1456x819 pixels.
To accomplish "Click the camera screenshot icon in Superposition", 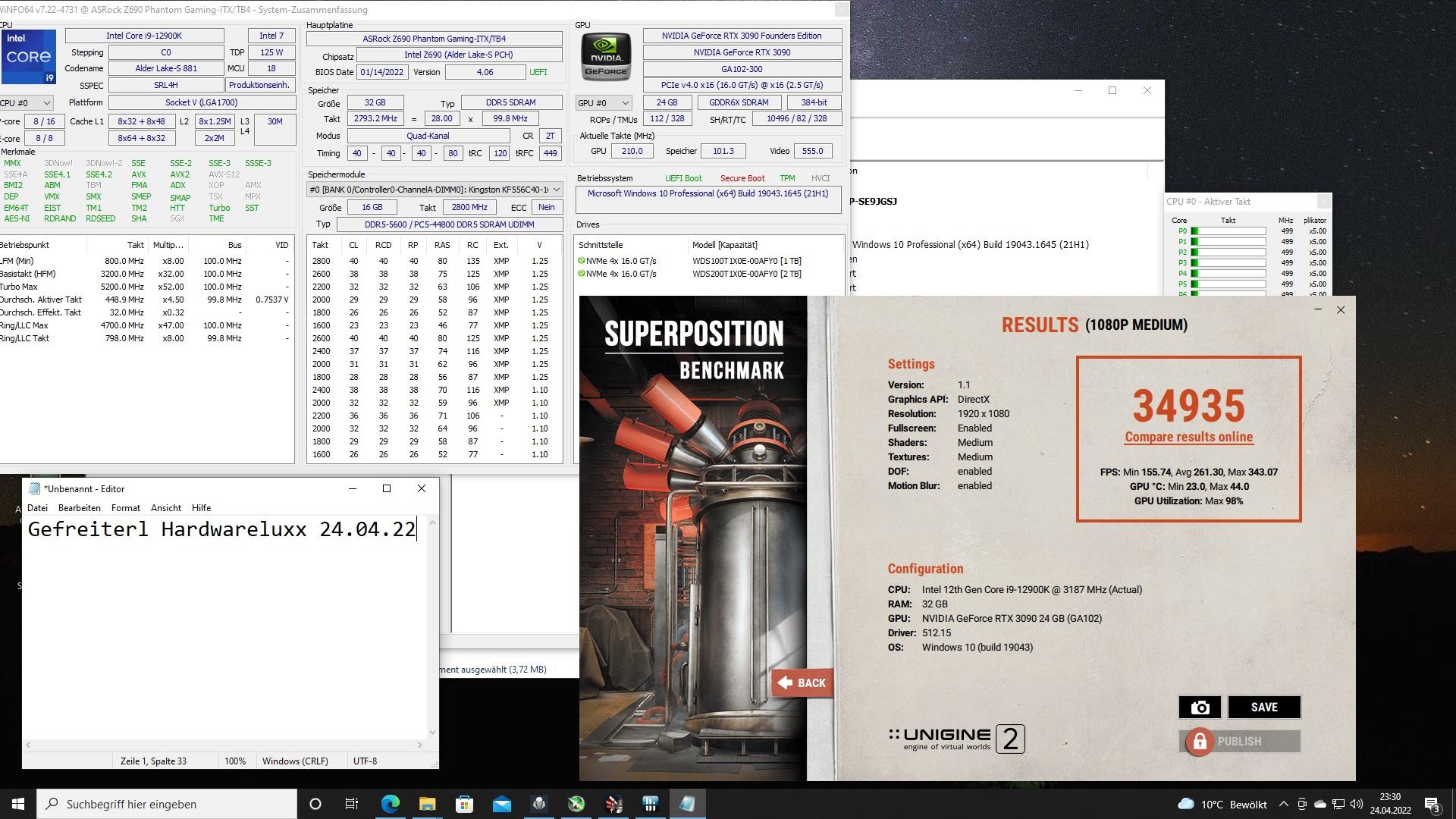I will [1200, 707].
